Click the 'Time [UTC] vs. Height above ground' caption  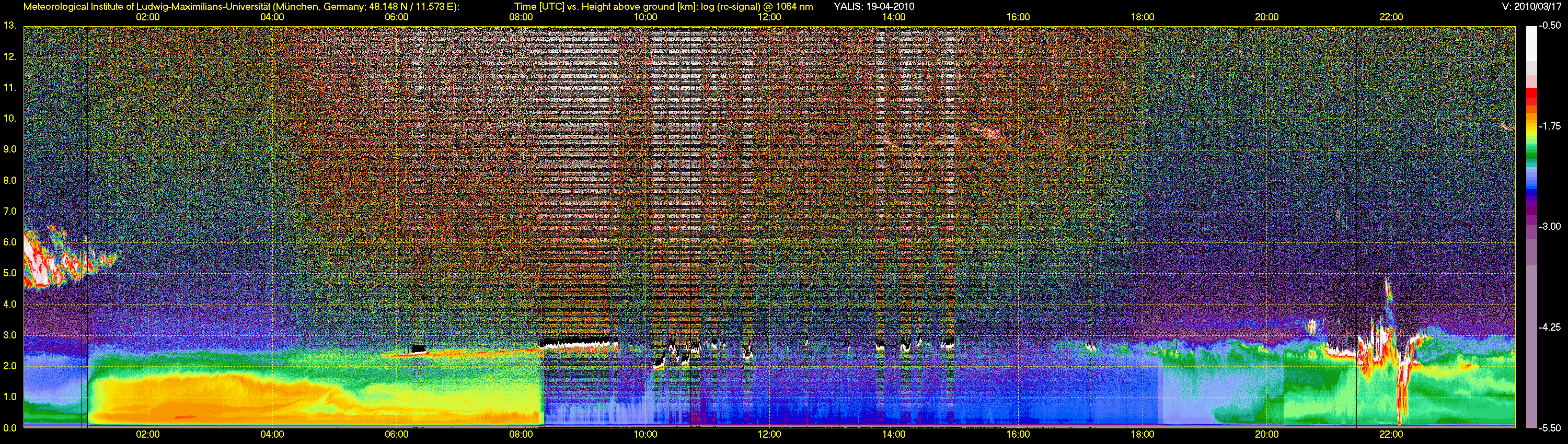(663, 7)
